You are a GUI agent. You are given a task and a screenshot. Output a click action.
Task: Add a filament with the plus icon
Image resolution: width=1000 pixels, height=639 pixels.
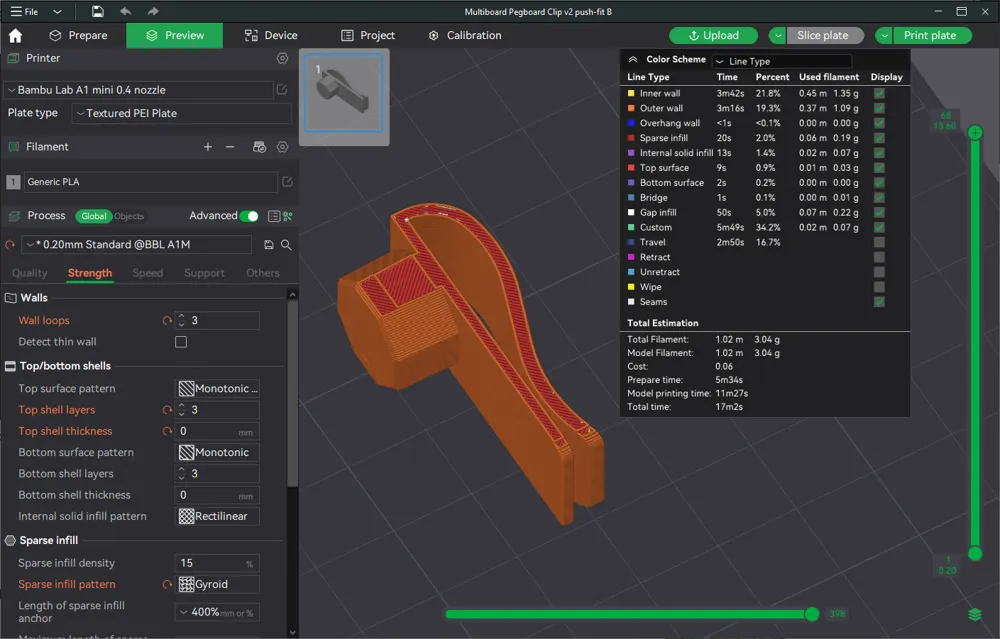pos(208,147)
